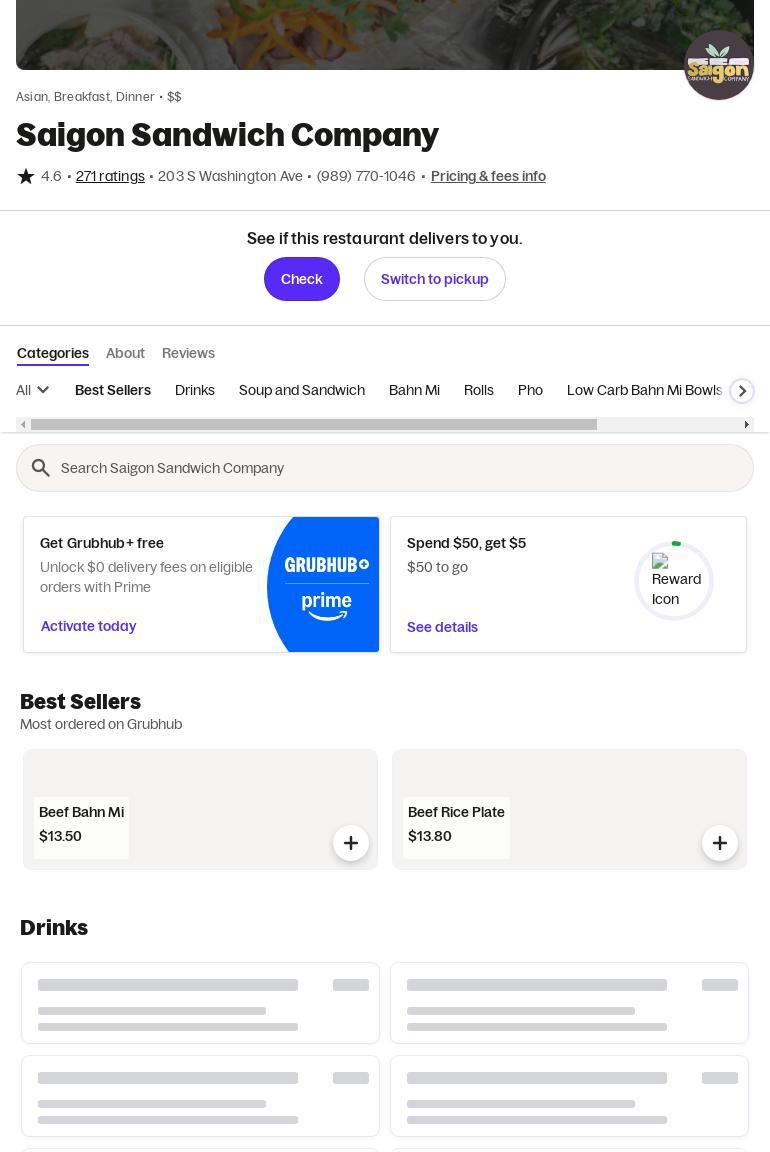Add Beef Rice Plate with plus icon

tap(719, 843)
